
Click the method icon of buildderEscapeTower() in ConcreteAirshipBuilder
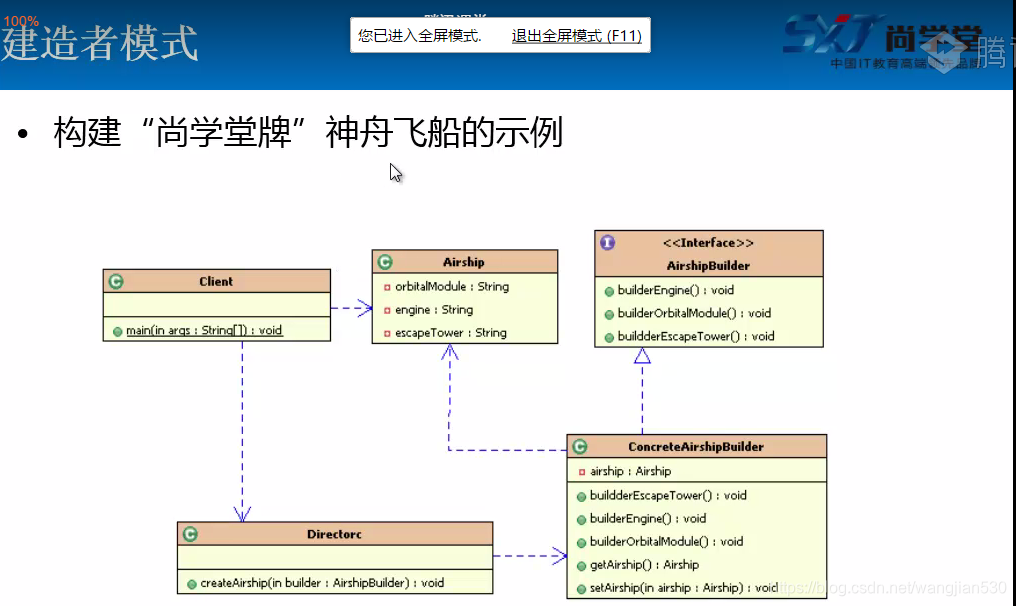point(581,496)
